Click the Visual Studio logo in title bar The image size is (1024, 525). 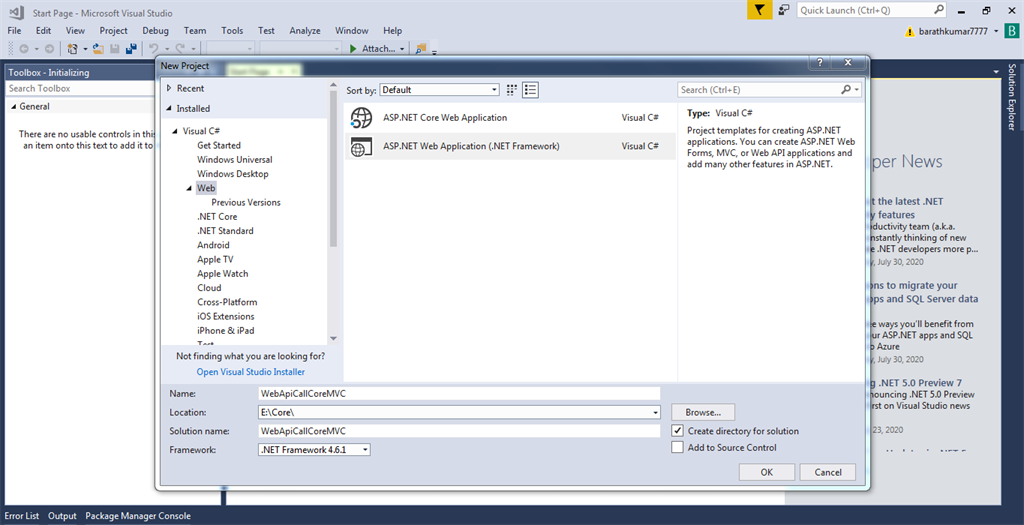17,12
